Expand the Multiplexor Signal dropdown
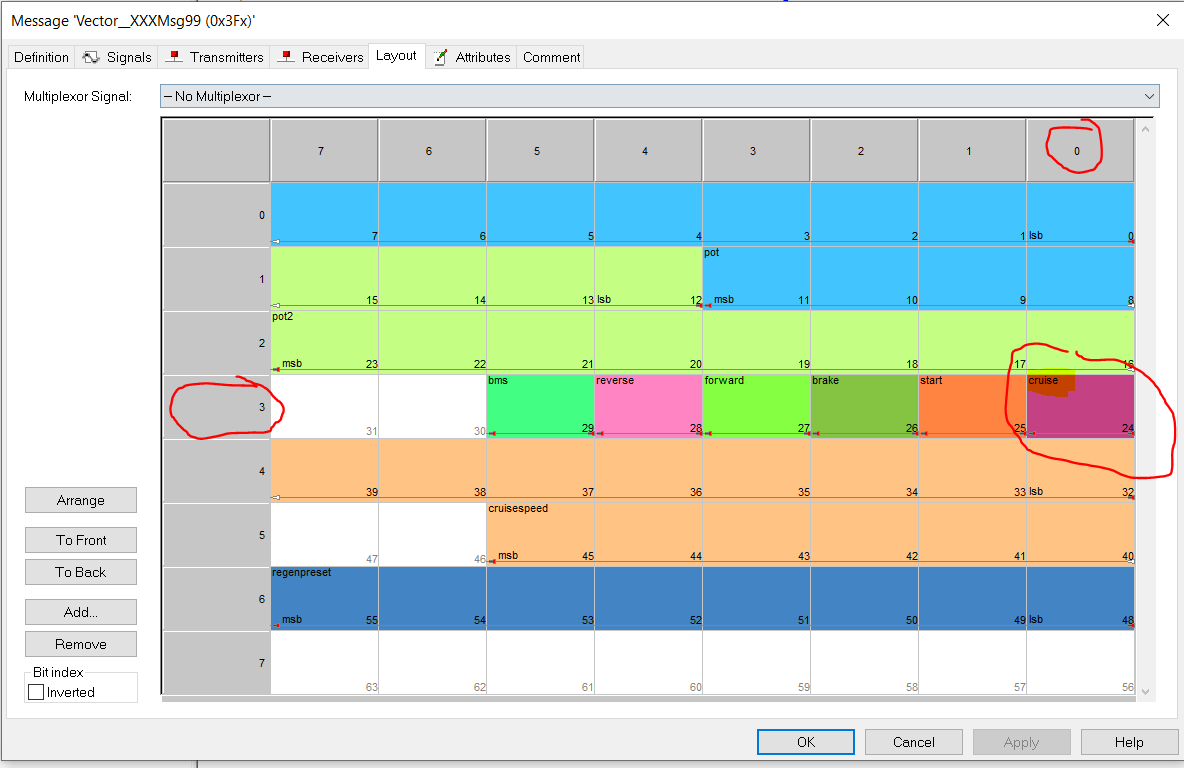1184x768 pixels. pyautogui.click(x=1148, y=96)
